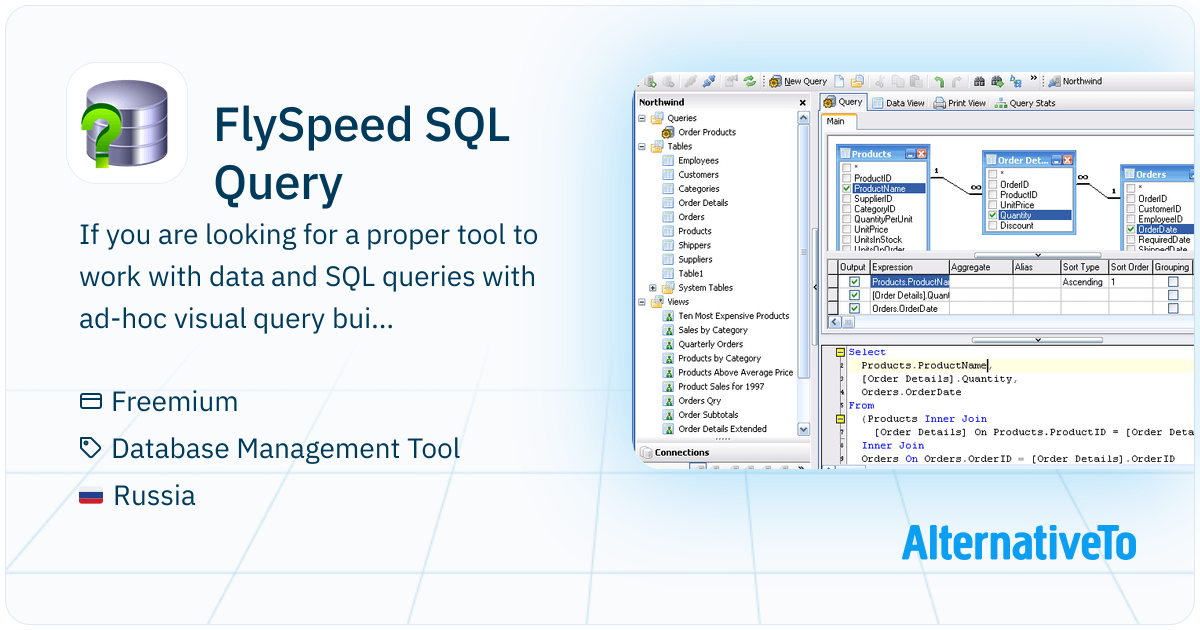Click the Expression column header
Screen dimensions: 1200x630
(908, 267)
